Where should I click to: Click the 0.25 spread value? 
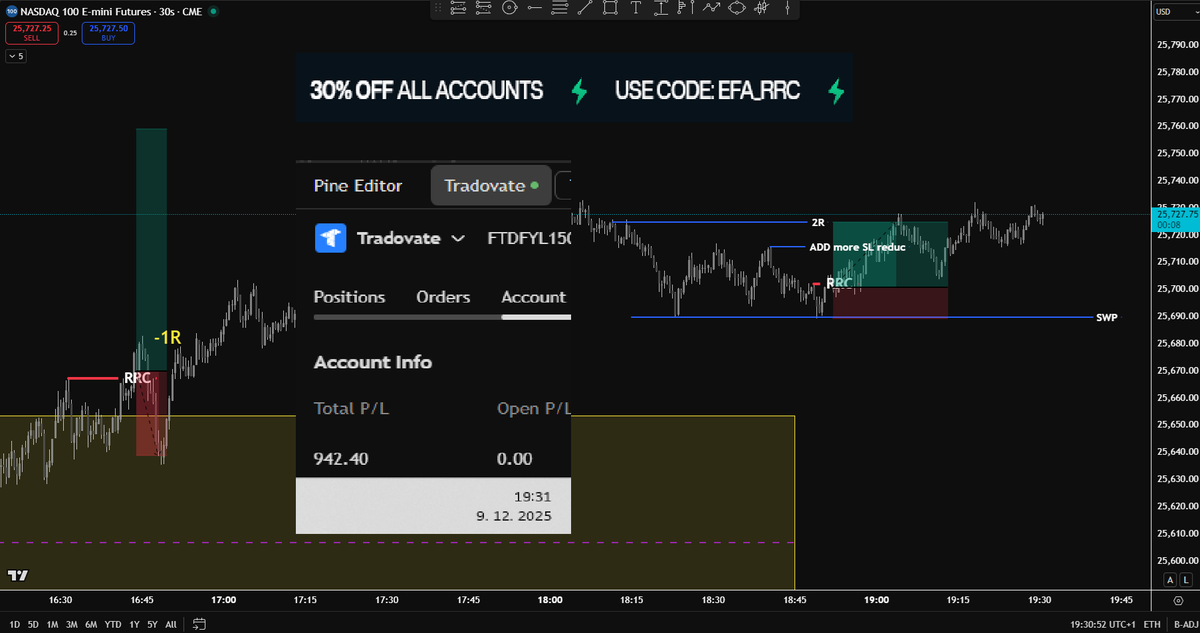(70, 33)
